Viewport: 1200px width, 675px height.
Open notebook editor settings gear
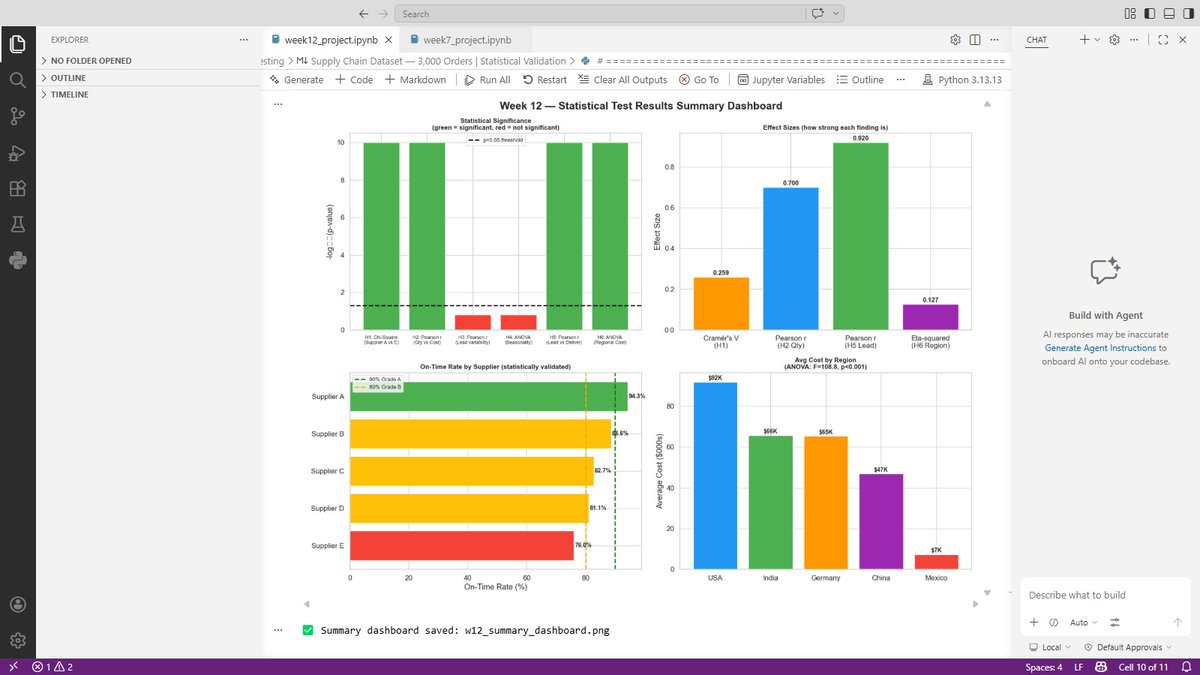tap(956, 40)
